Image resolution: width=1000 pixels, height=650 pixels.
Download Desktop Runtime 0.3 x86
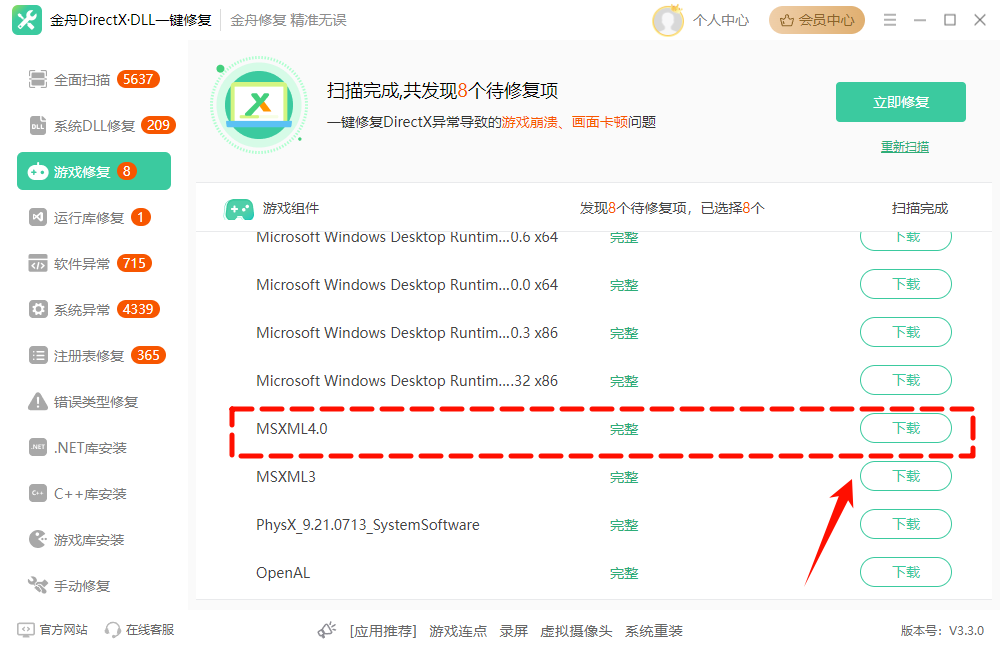coord(906,332)
